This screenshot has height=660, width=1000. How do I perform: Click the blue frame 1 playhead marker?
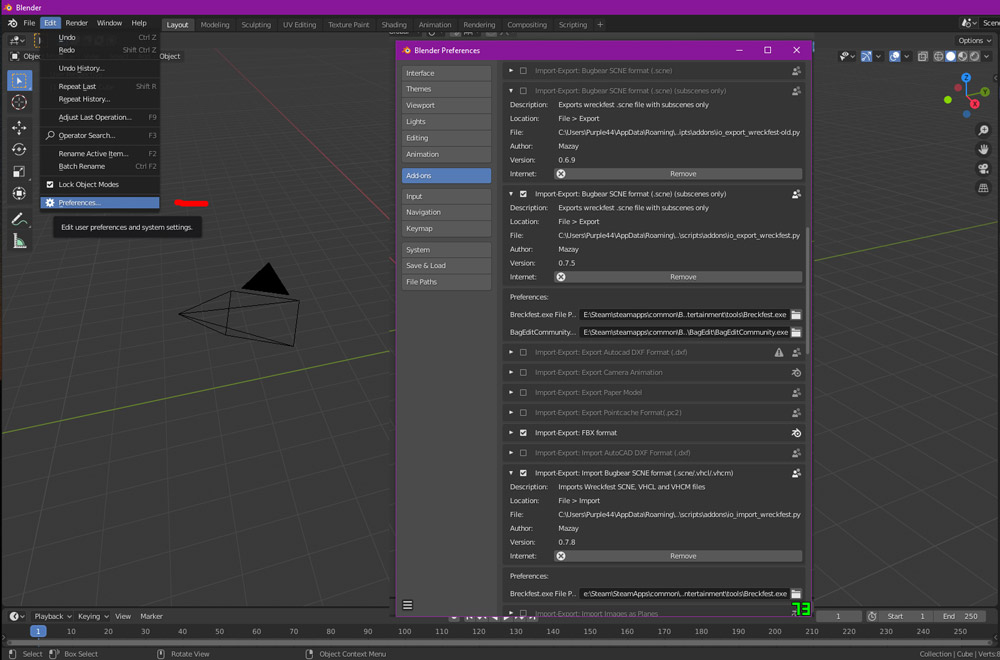[38, 631]
